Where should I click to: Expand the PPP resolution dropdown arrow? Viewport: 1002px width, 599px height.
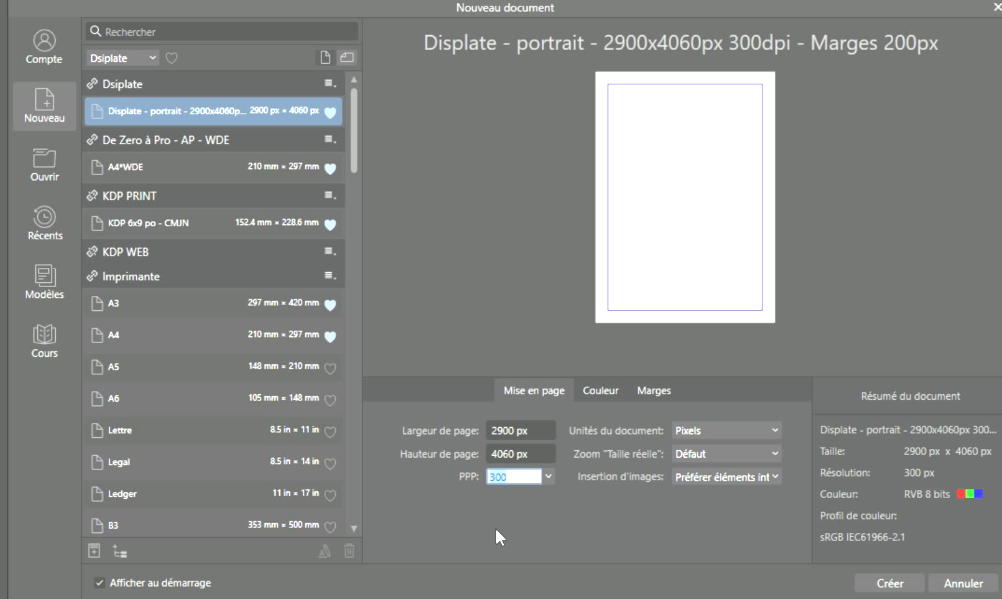(548, 477)
